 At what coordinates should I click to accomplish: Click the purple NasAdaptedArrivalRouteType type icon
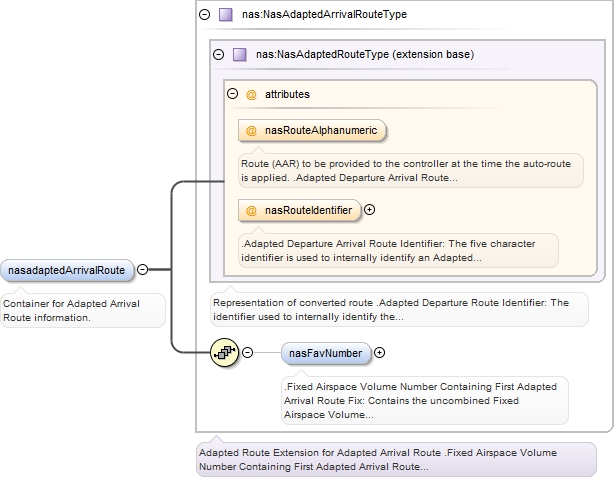pyautogui.click(x=225, y=15)
